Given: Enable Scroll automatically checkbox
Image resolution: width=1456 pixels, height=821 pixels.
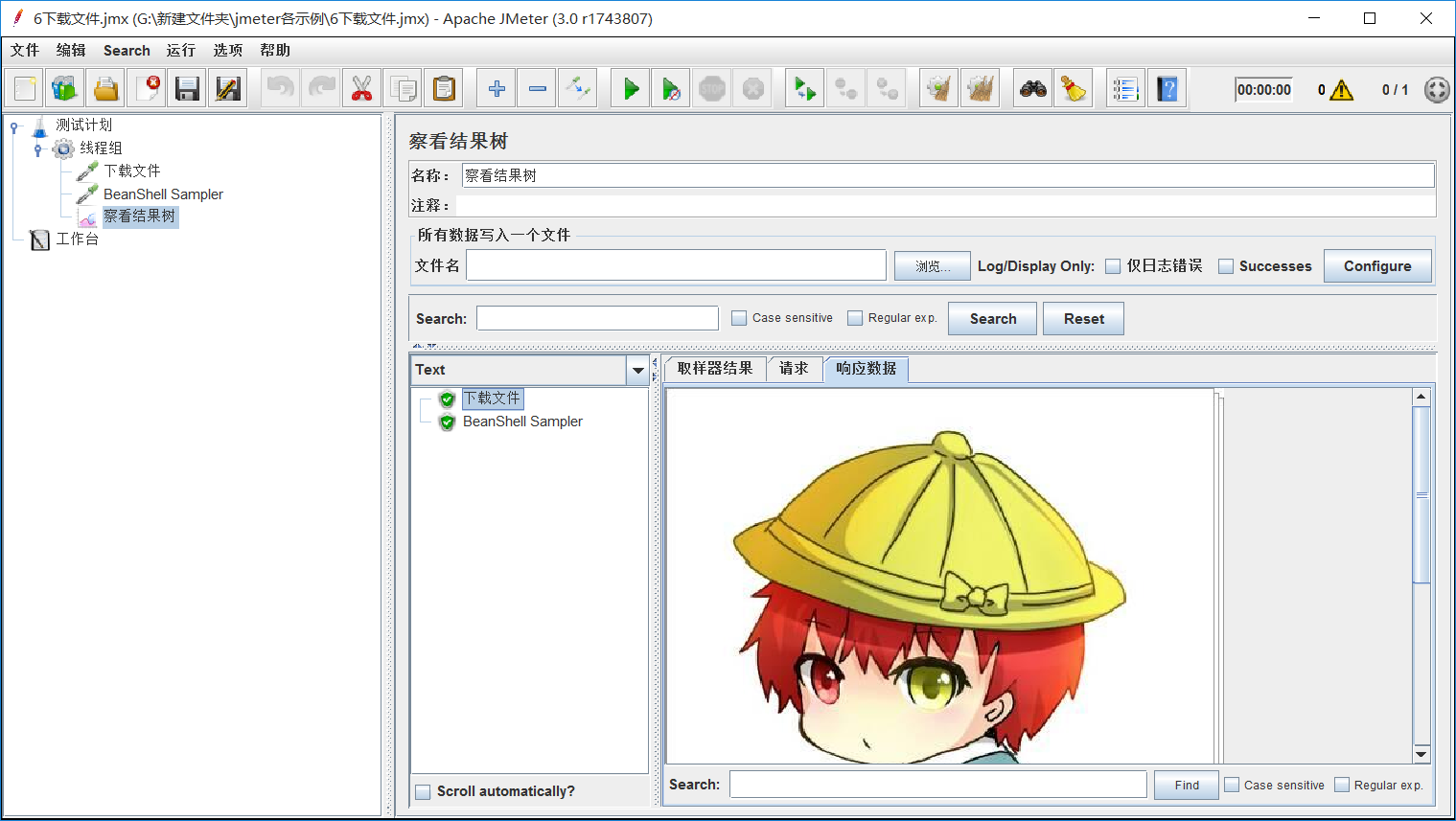Looking at the screenshot, I should click(423, 792).
